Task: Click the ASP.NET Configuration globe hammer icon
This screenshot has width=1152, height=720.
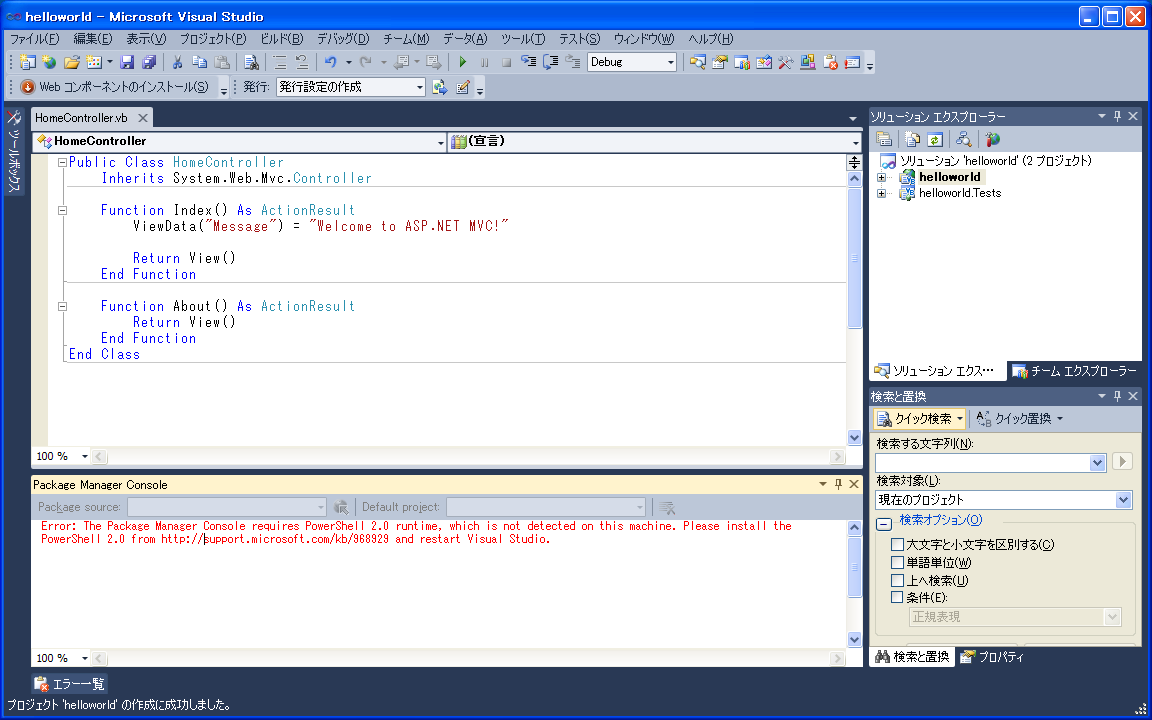Action: coord(993,140)
